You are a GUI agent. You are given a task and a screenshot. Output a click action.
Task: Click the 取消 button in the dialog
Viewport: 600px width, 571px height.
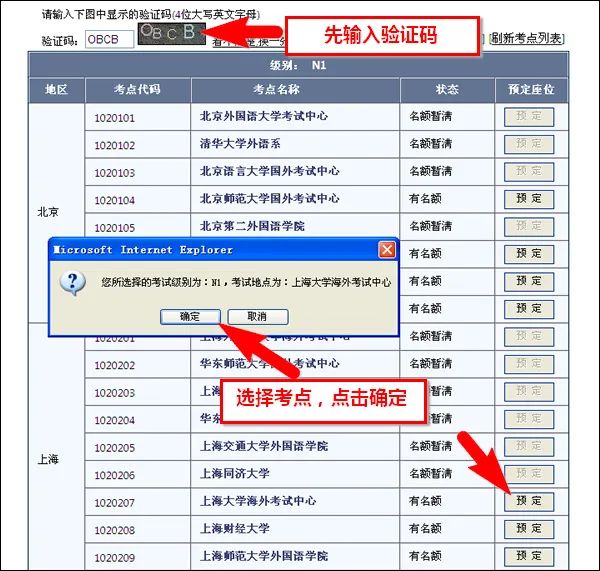(x=258, y=316)
